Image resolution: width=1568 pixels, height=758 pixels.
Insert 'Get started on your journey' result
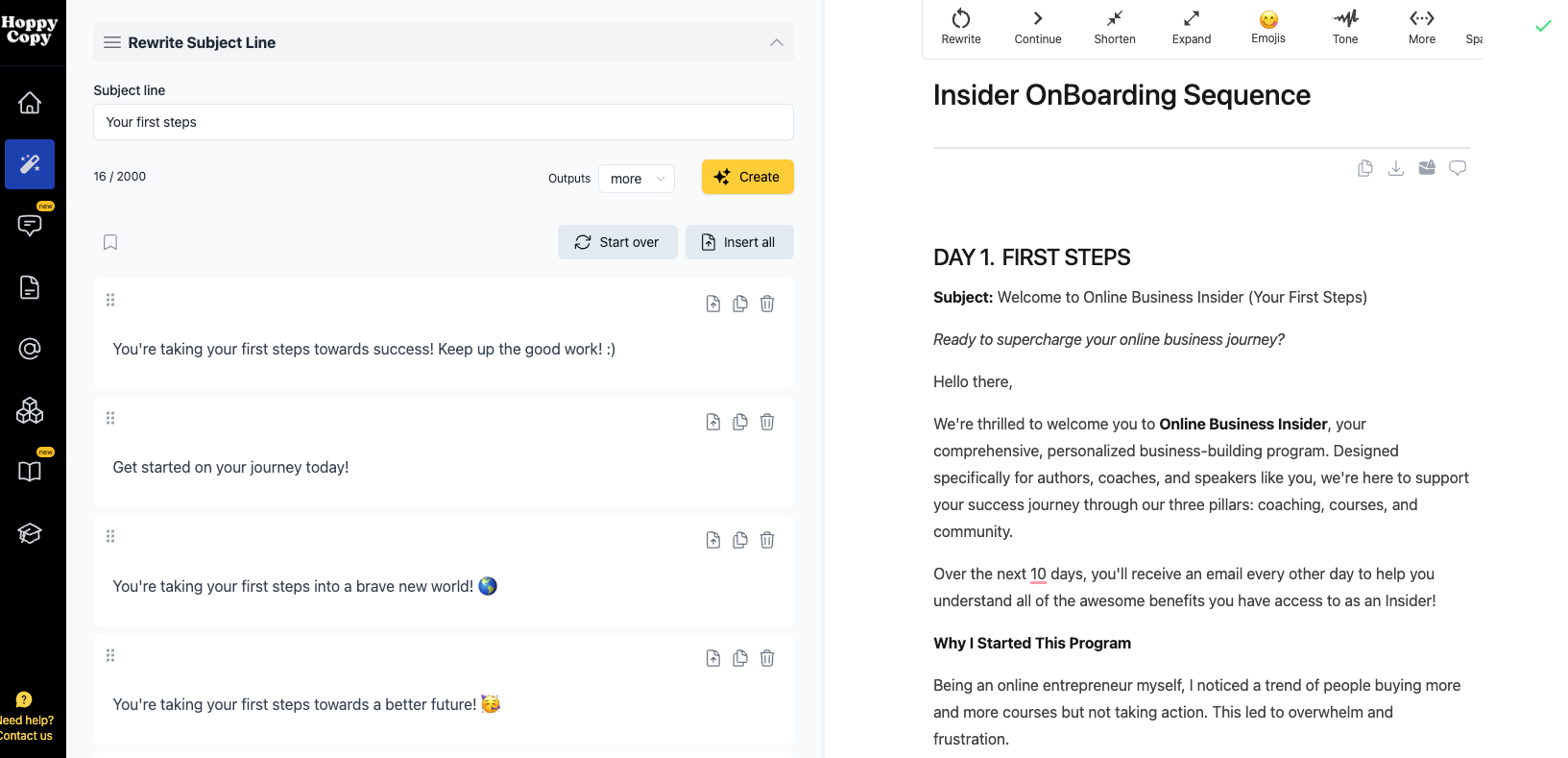(713, 422)
